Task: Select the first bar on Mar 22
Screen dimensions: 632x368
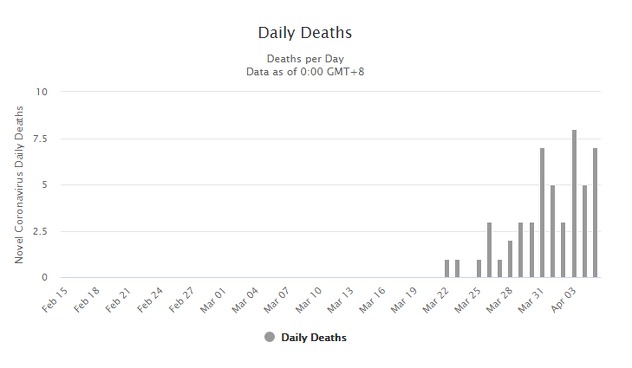Action: [x=447, y=268]
